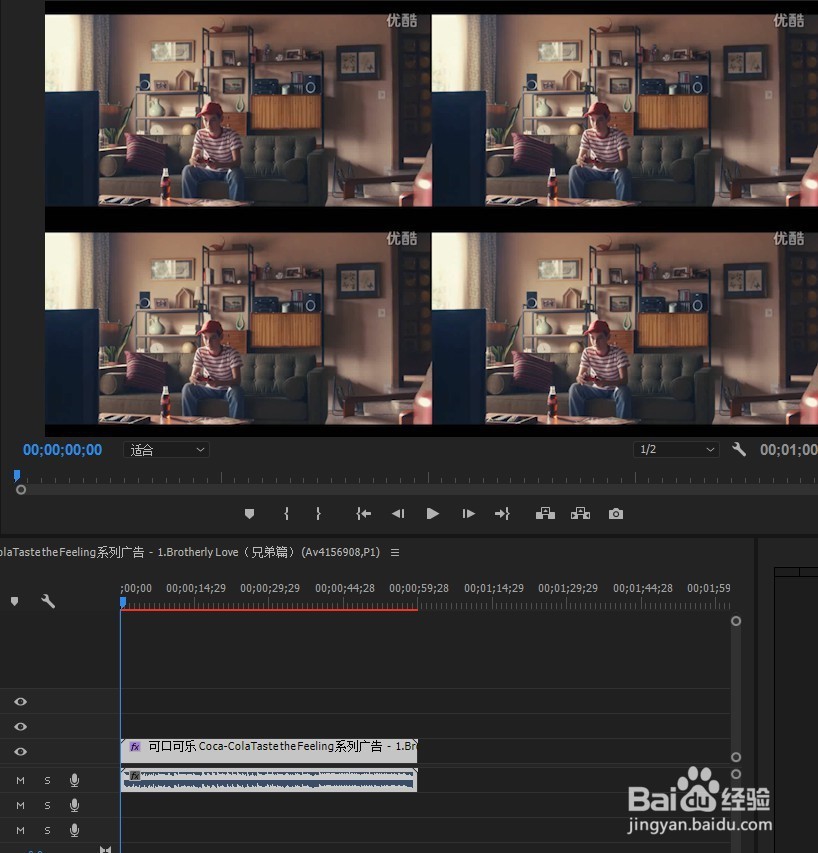Click timeline ruler at 00;00;59;28
Image resolution: width=818 pixels, height=853 pixels.
(x=419, y=588)
